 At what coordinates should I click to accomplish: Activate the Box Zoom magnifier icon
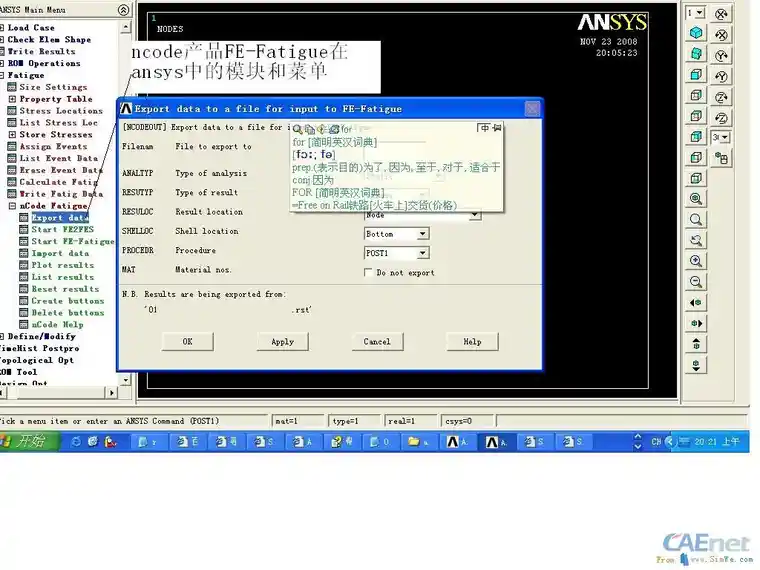(x=696, y=220)
